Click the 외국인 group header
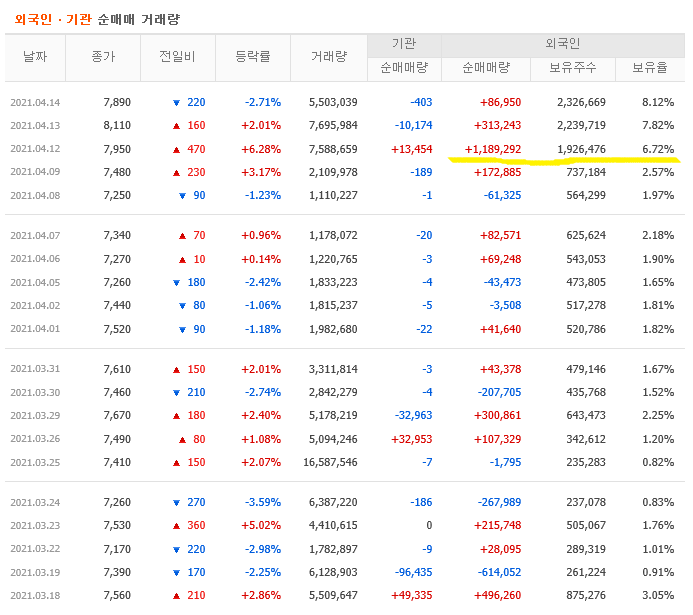The image size is (693, 615). [x=562, y=44]
